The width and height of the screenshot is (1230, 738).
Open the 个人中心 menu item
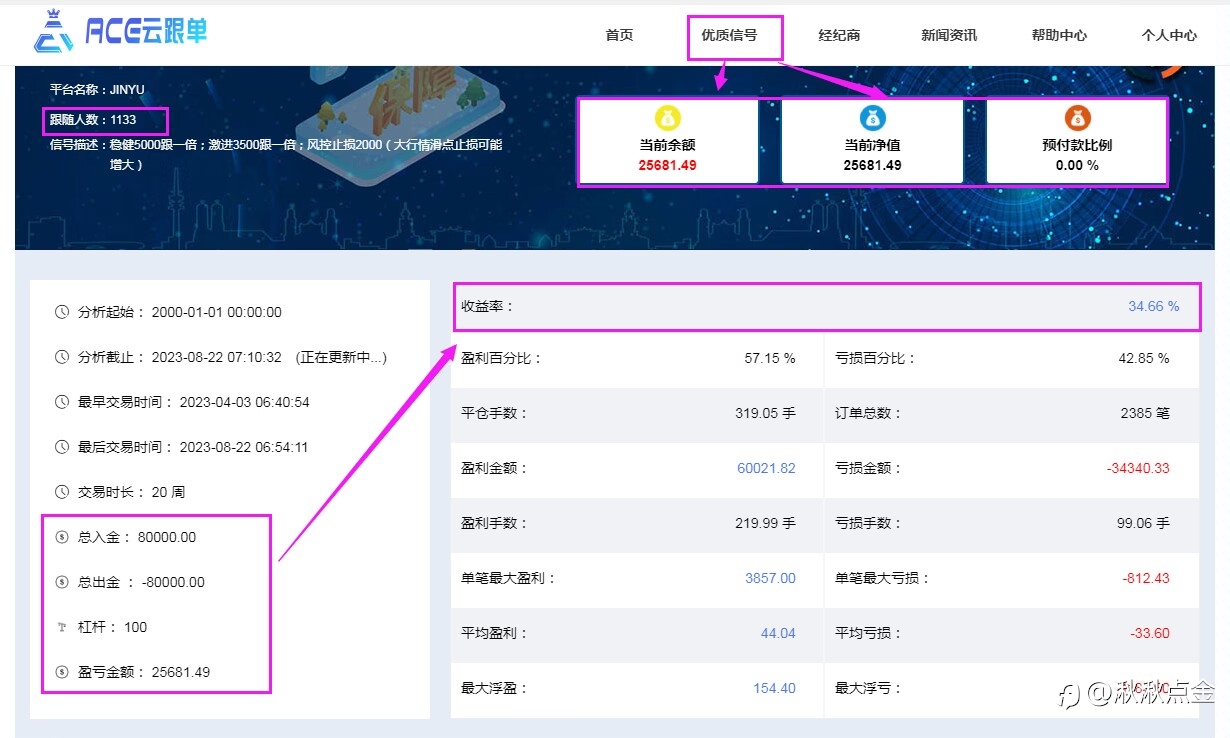click(1169, 35)
